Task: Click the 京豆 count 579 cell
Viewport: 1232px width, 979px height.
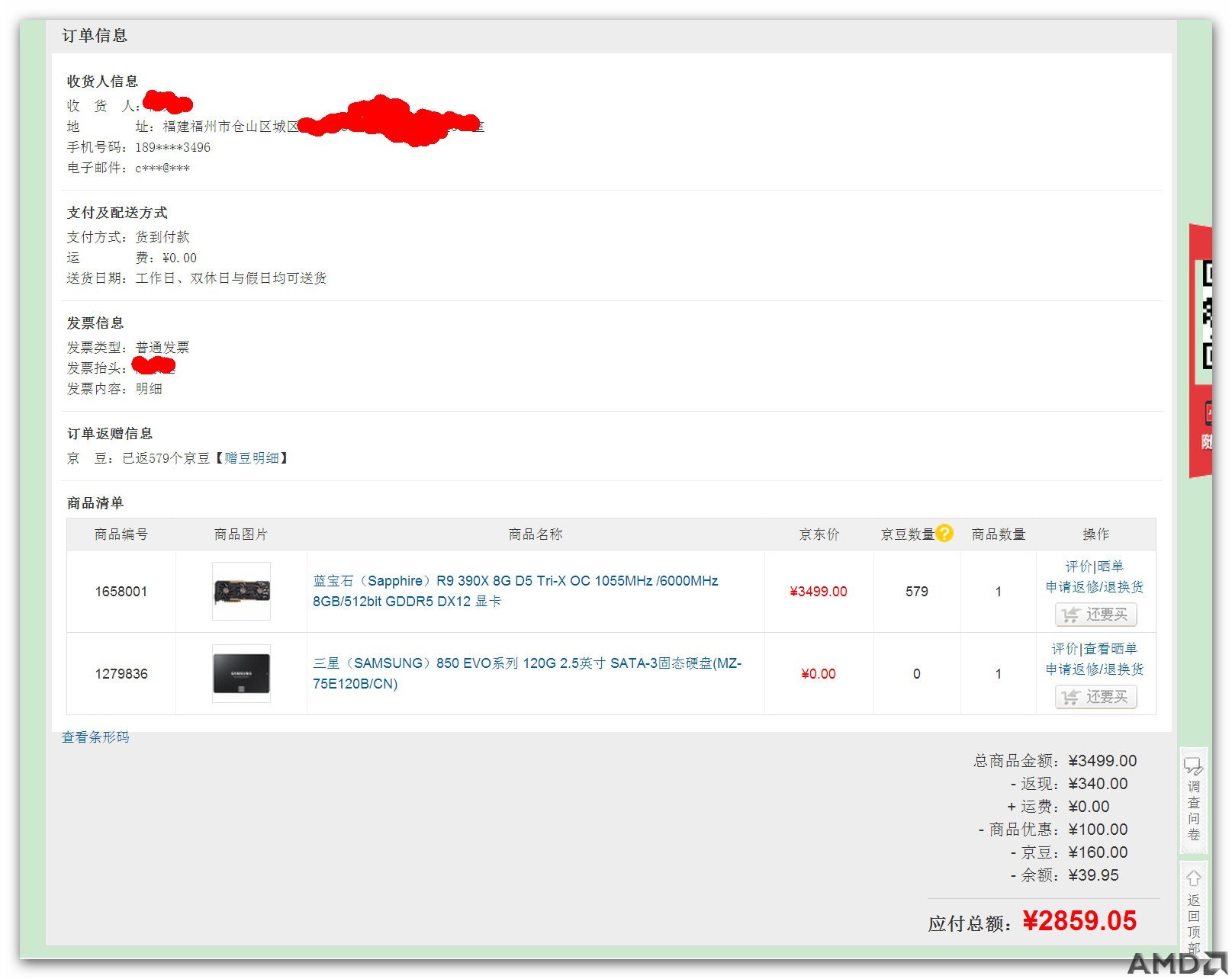Action: click(x=917, y=592)
